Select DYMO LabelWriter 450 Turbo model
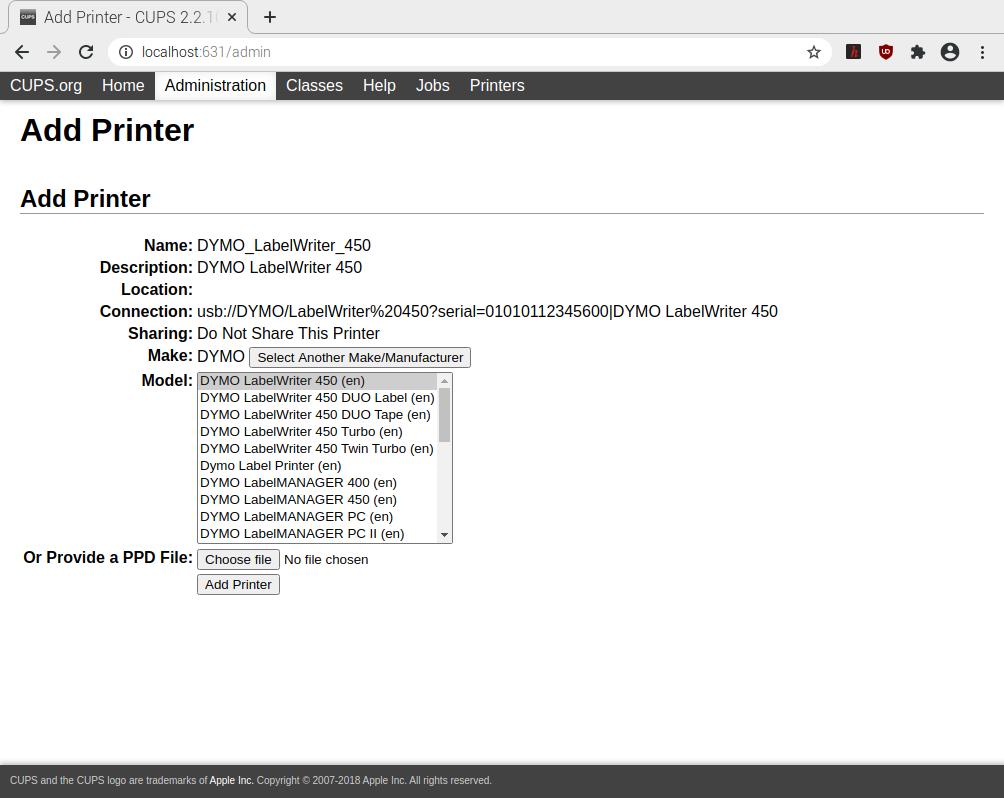The width and height of the screenshot is (1004, 798). pos(301,432)
